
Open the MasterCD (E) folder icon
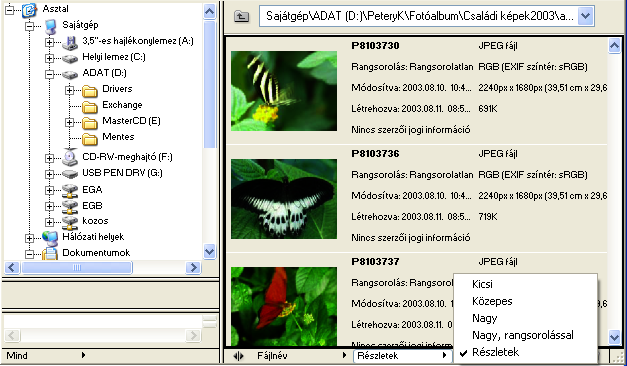click(90, 122)
